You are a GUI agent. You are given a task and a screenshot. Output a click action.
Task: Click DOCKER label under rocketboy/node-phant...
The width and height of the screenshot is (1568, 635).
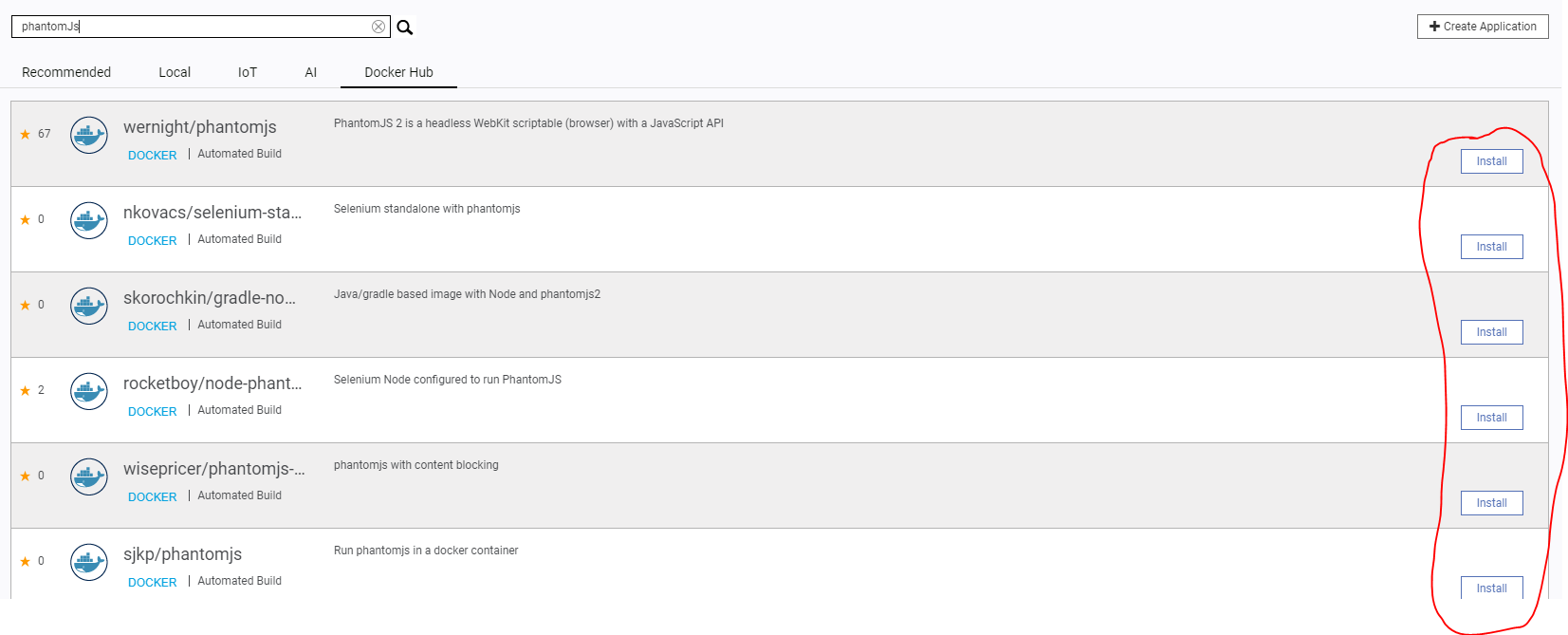[152, 412]
